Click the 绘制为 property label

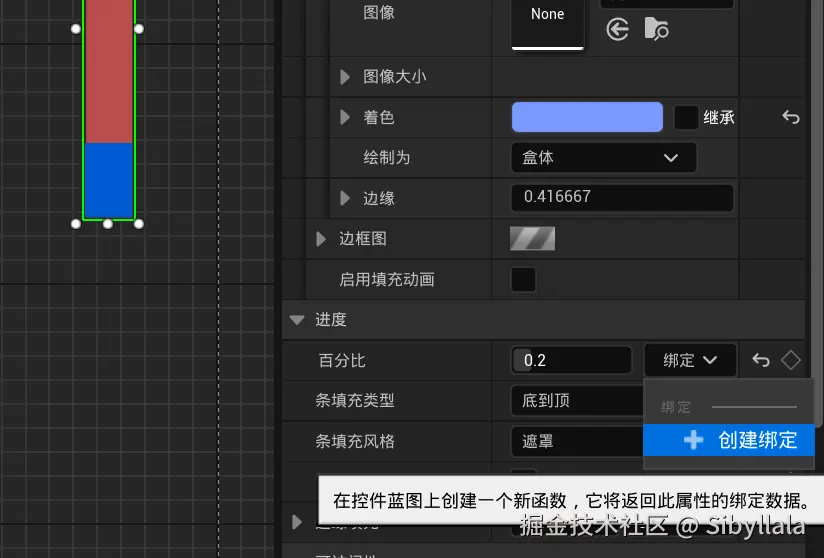(386, 158)
